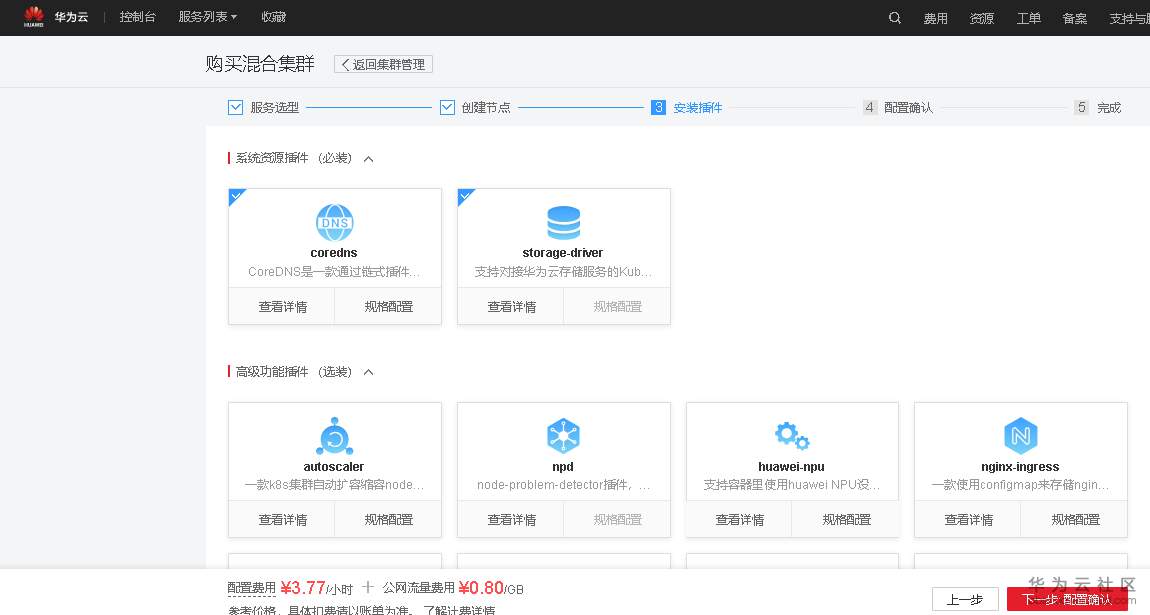The height and width of the screenshot is (615, 1150).
Task: Open nginx-ingress 规格配置
Action: click(1075, 520)
